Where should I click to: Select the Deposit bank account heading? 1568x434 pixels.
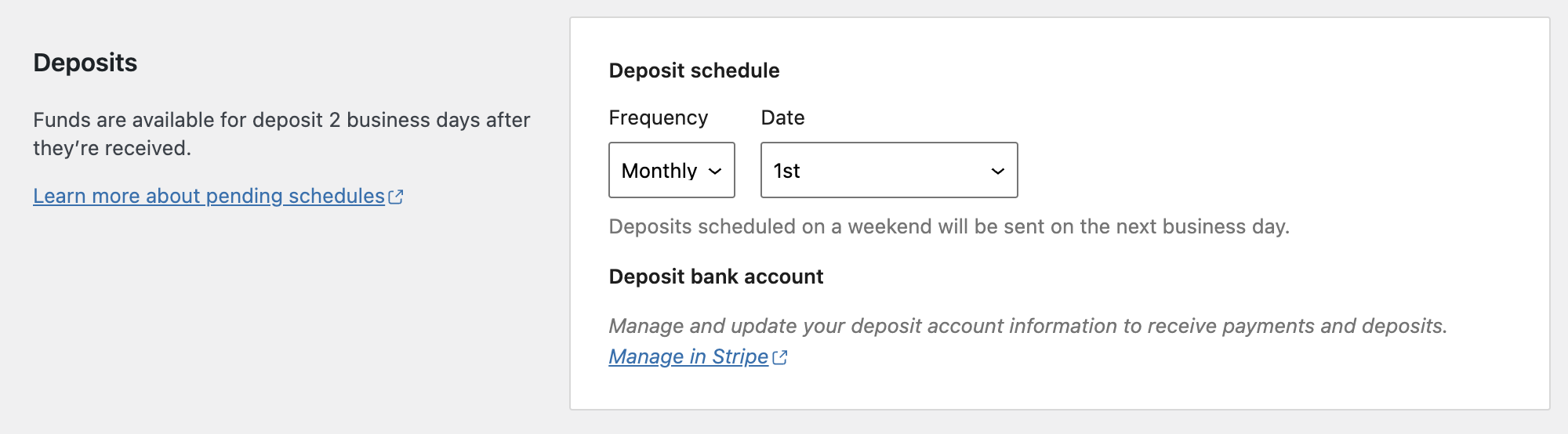(716, 277)
